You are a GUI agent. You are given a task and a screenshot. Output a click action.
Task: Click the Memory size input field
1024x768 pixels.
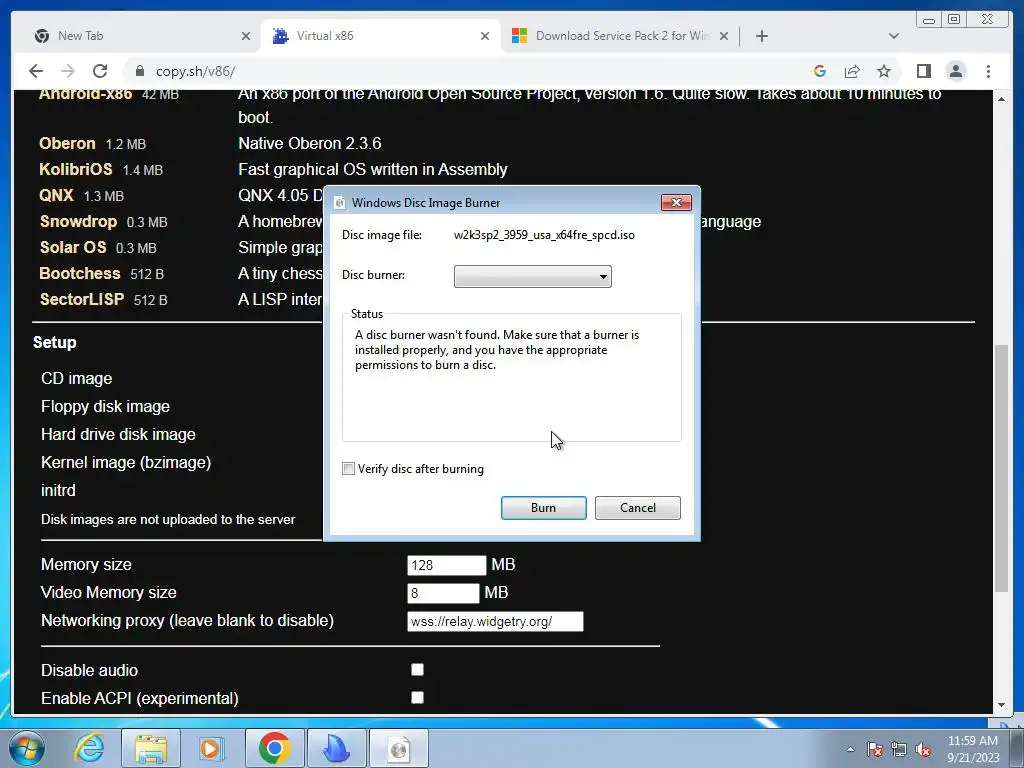pos(447,565)
